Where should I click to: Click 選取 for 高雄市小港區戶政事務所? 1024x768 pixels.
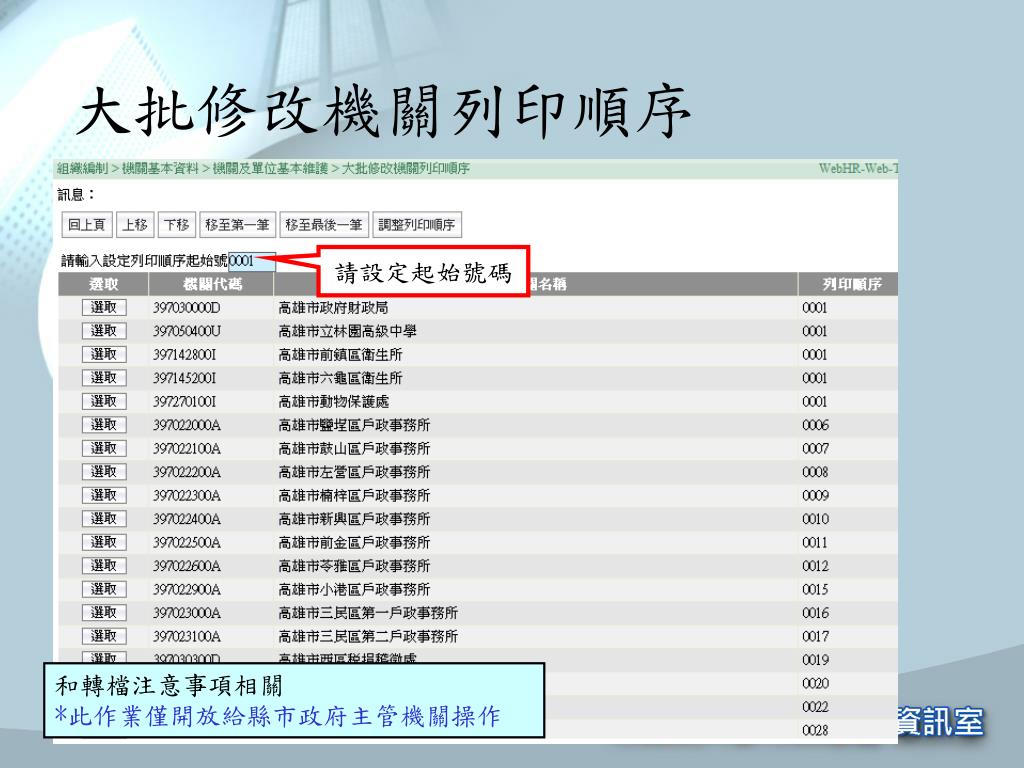coord(104,589)
